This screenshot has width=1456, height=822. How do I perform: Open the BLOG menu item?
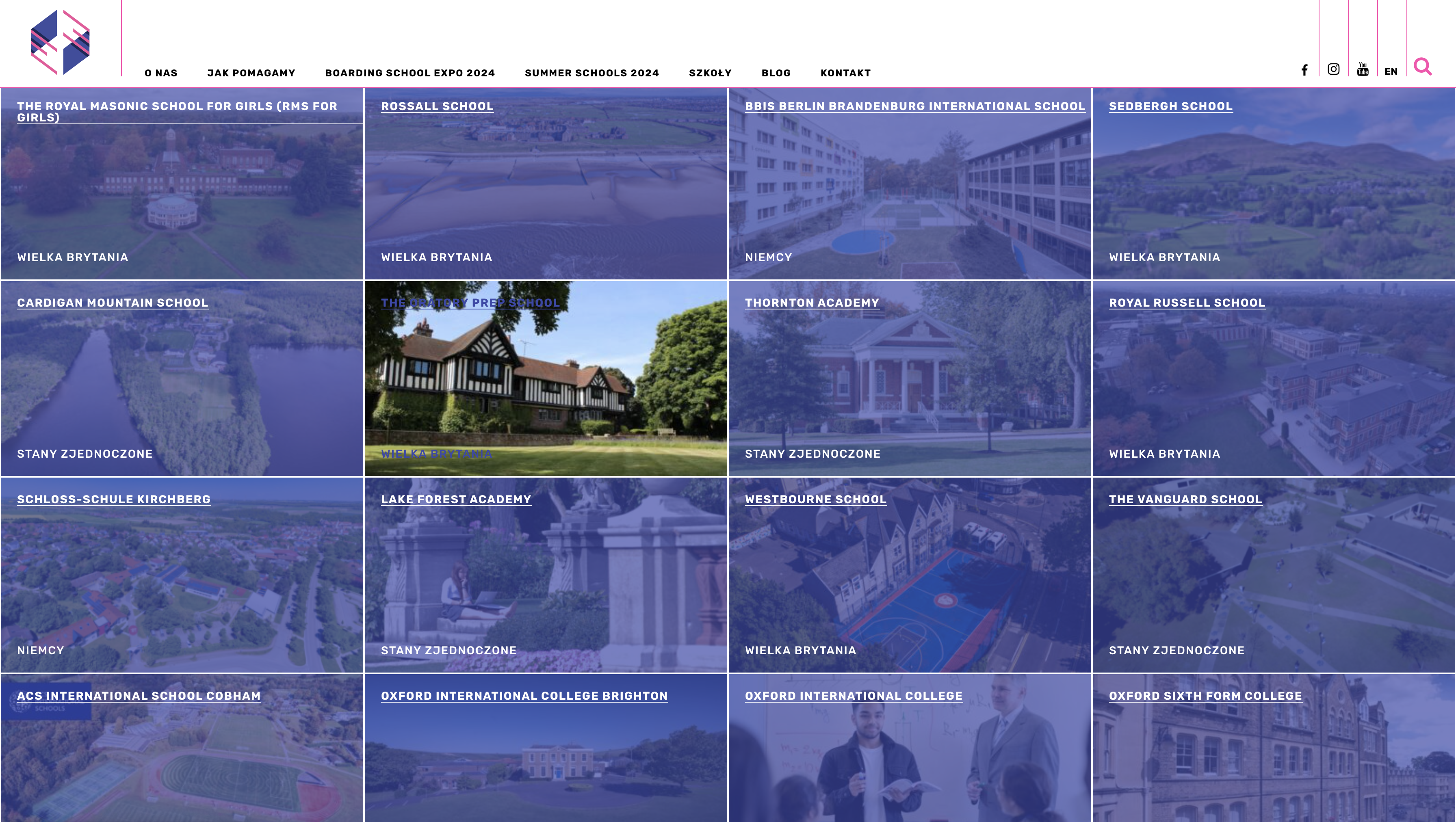point(776,73)
